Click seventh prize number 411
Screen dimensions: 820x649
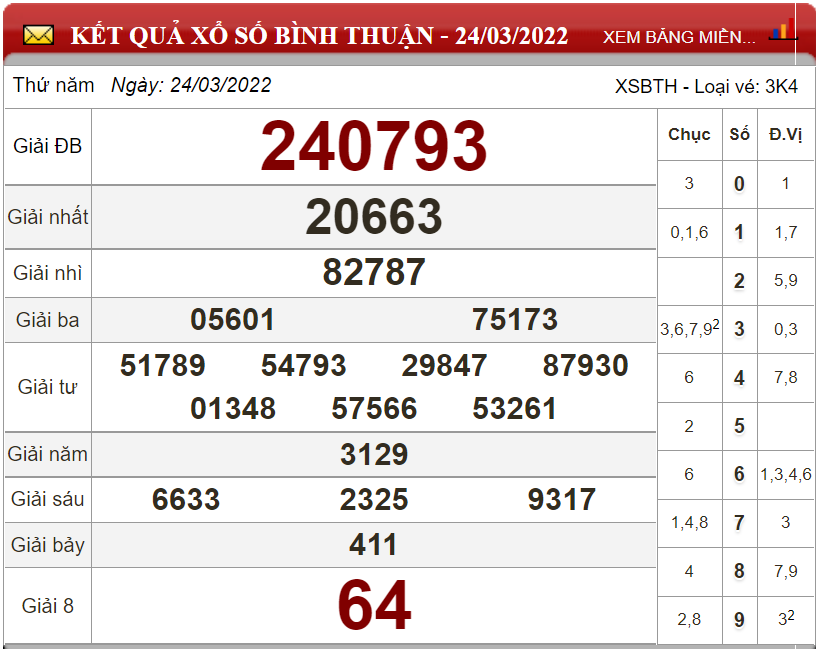374,545
